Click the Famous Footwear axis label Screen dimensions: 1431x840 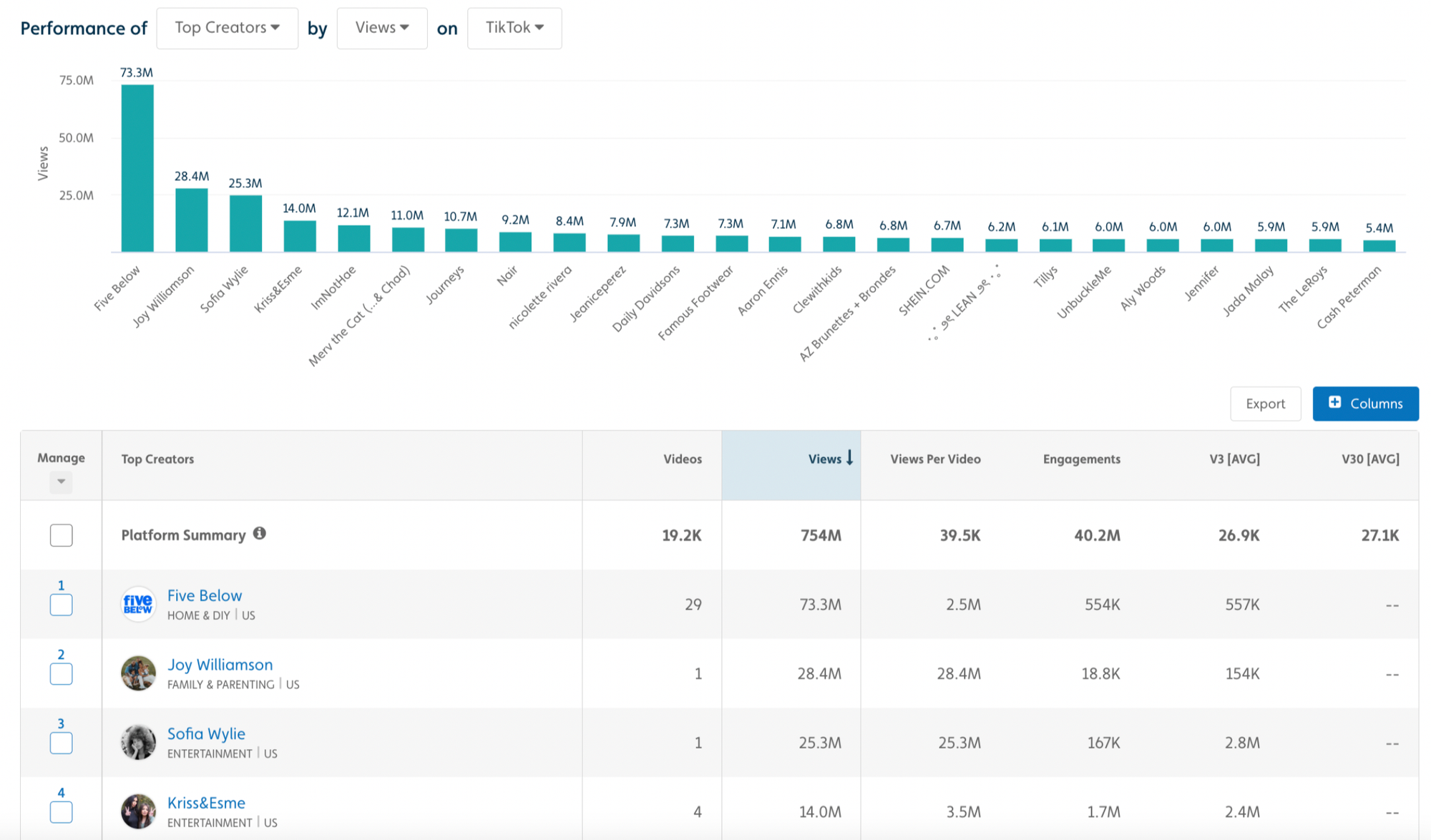[x=695, y=302]
